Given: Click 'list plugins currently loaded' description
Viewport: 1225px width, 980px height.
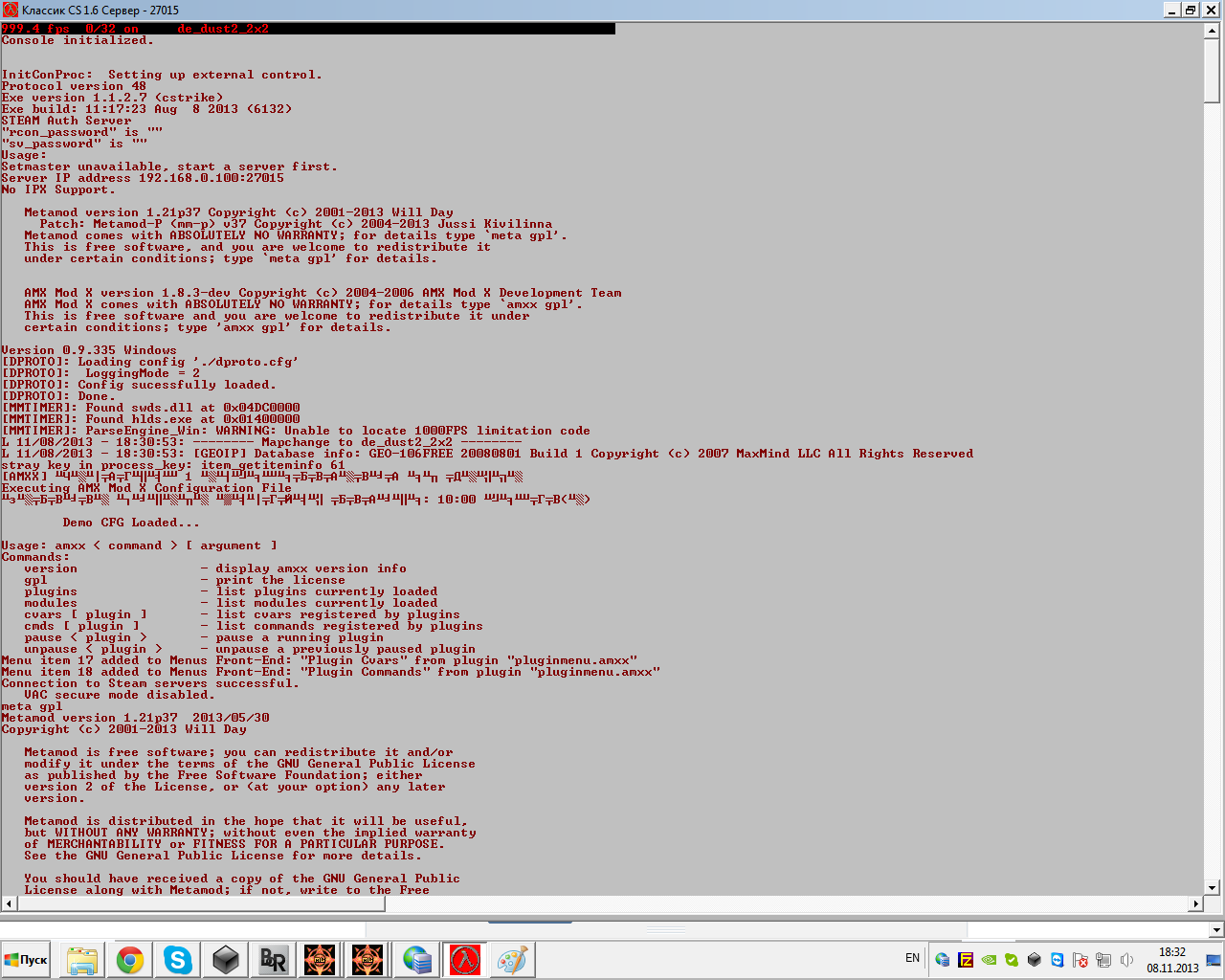Looking at the screenshot, I should tap(326, 591).
